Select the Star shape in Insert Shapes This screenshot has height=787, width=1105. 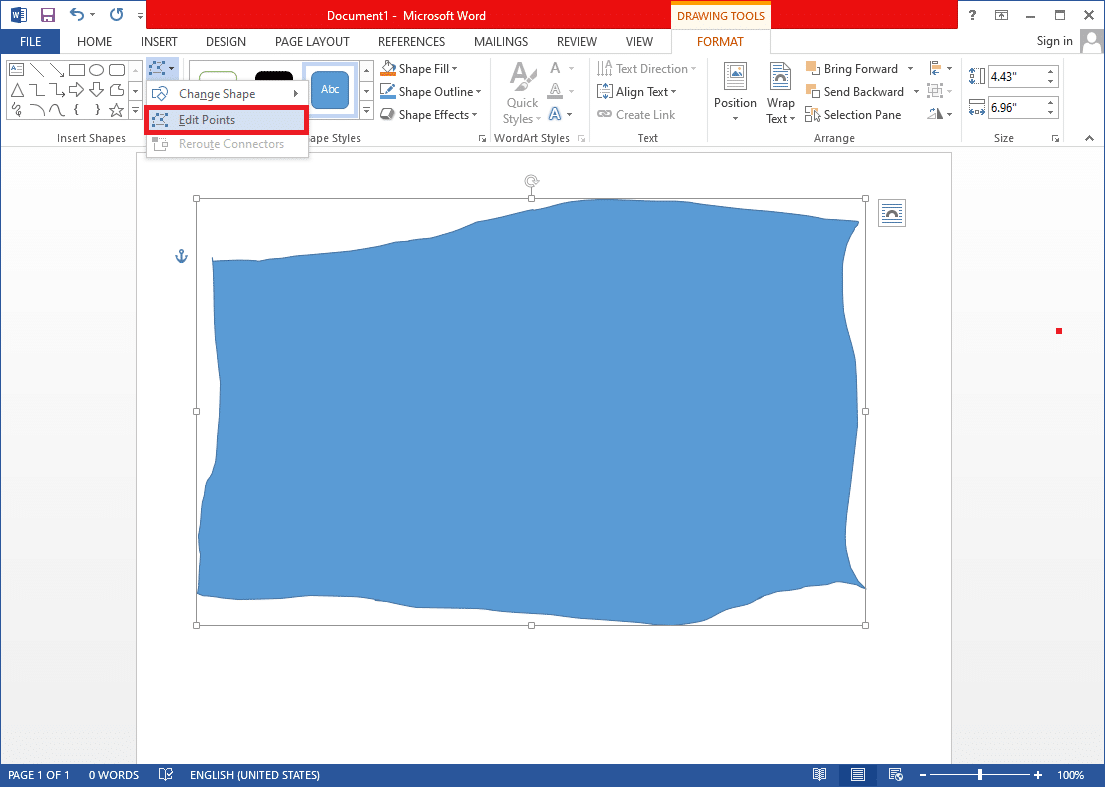point(116,110)
